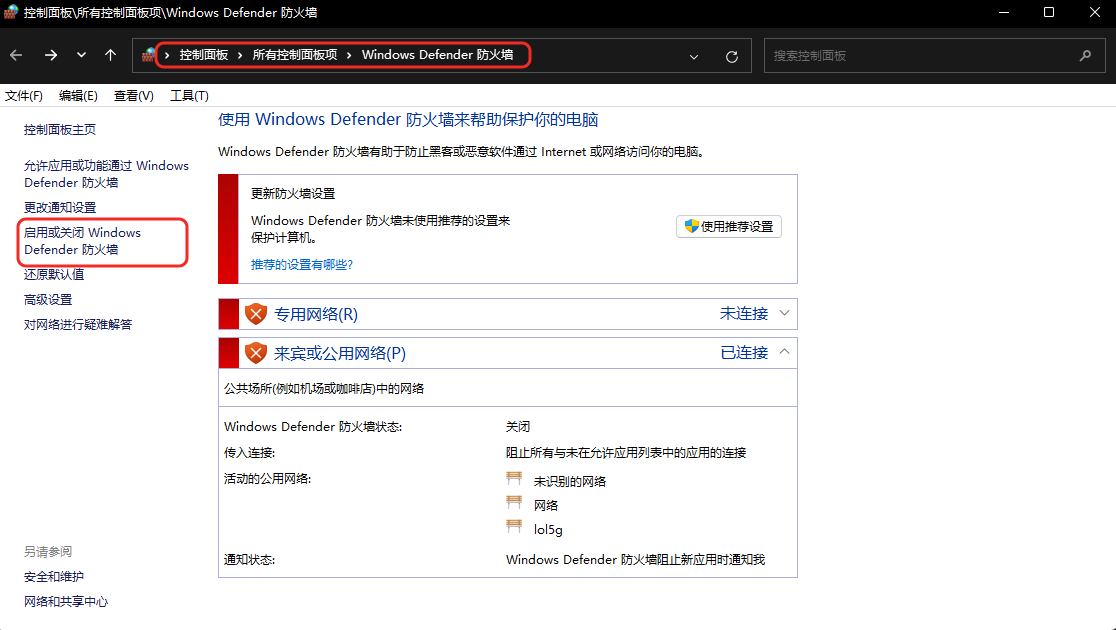Click the 已连接 status text
Image resolution: width=1116 pixels, height=630 pixels.
[744, 353]
